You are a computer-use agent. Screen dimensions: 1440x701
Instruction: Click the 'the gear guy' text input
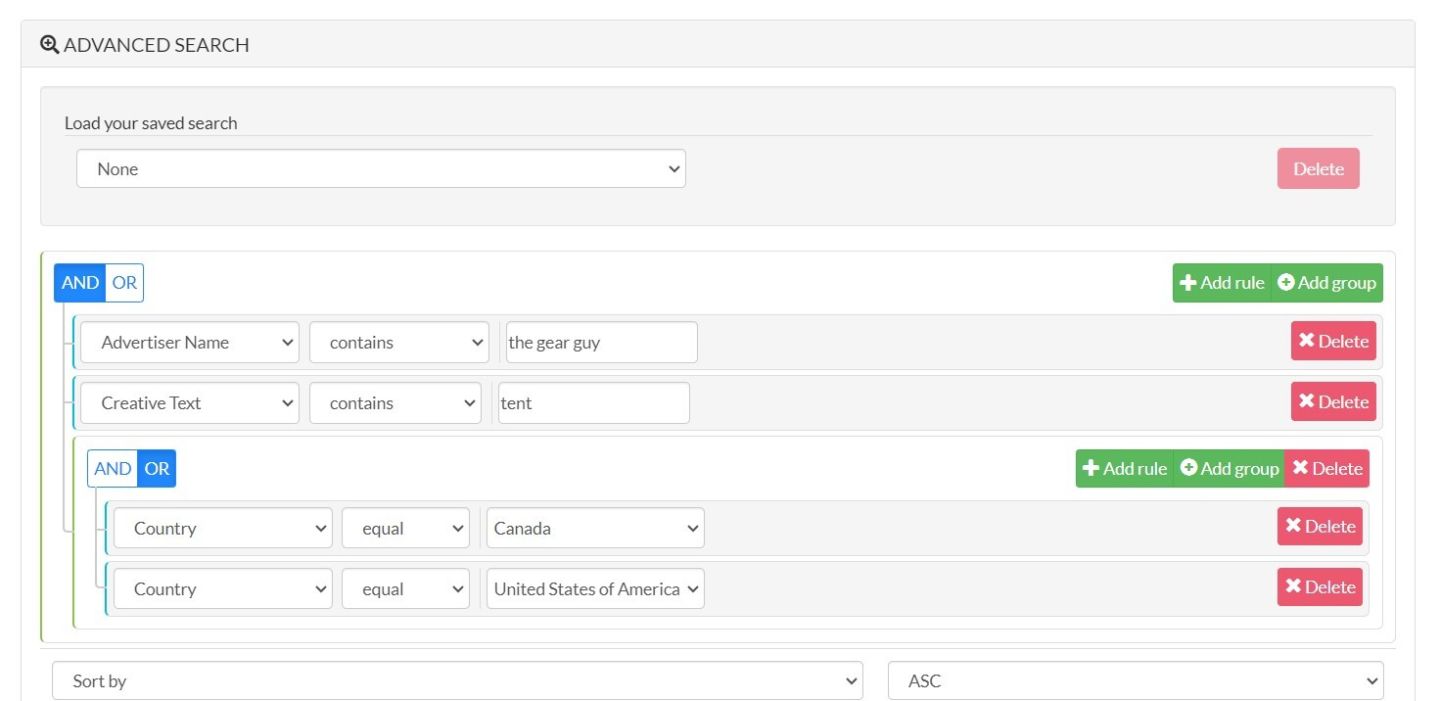601,342
